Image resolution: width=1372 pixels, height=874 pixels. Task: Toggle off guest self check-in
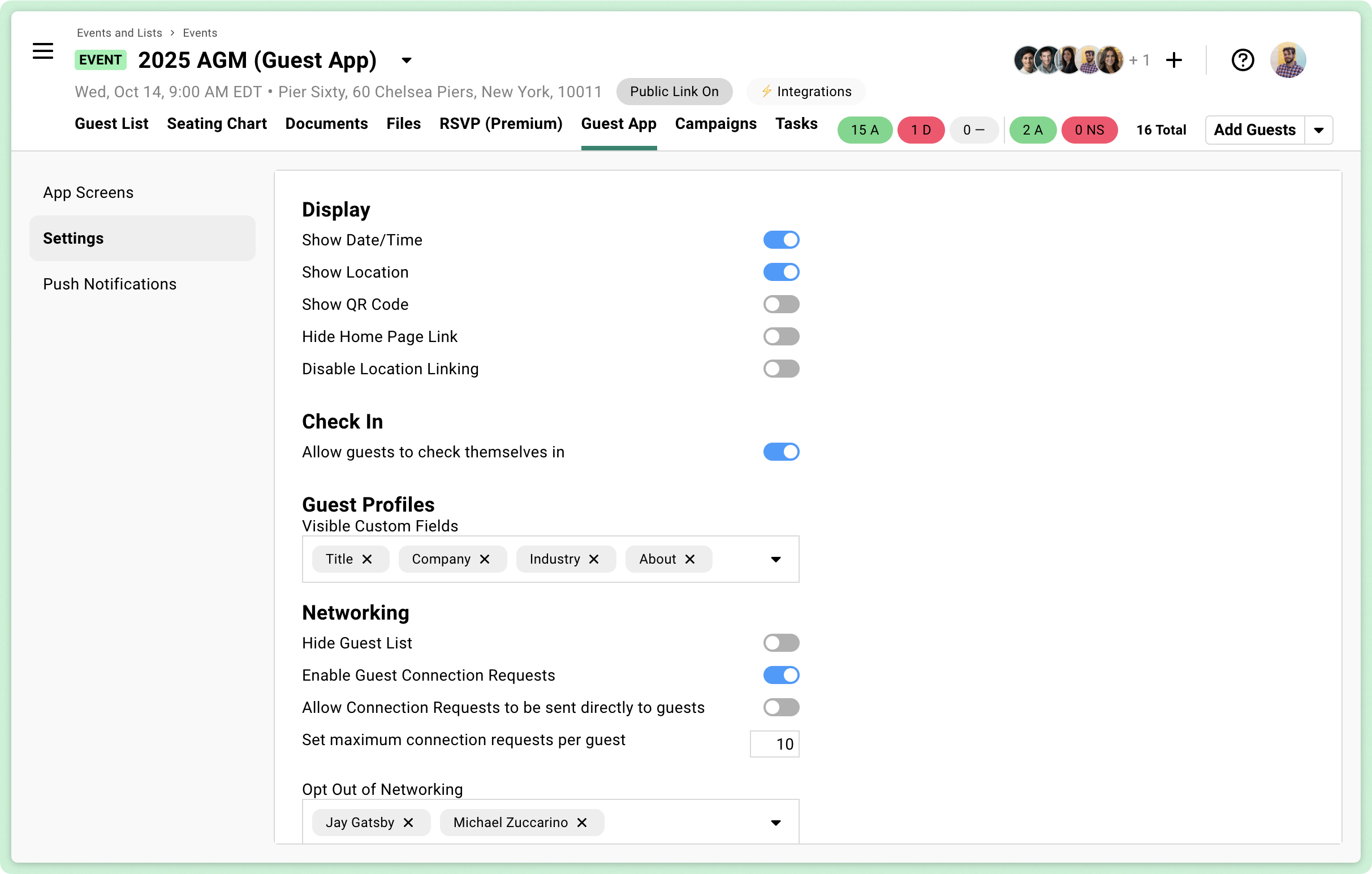(x=781, y=452)
